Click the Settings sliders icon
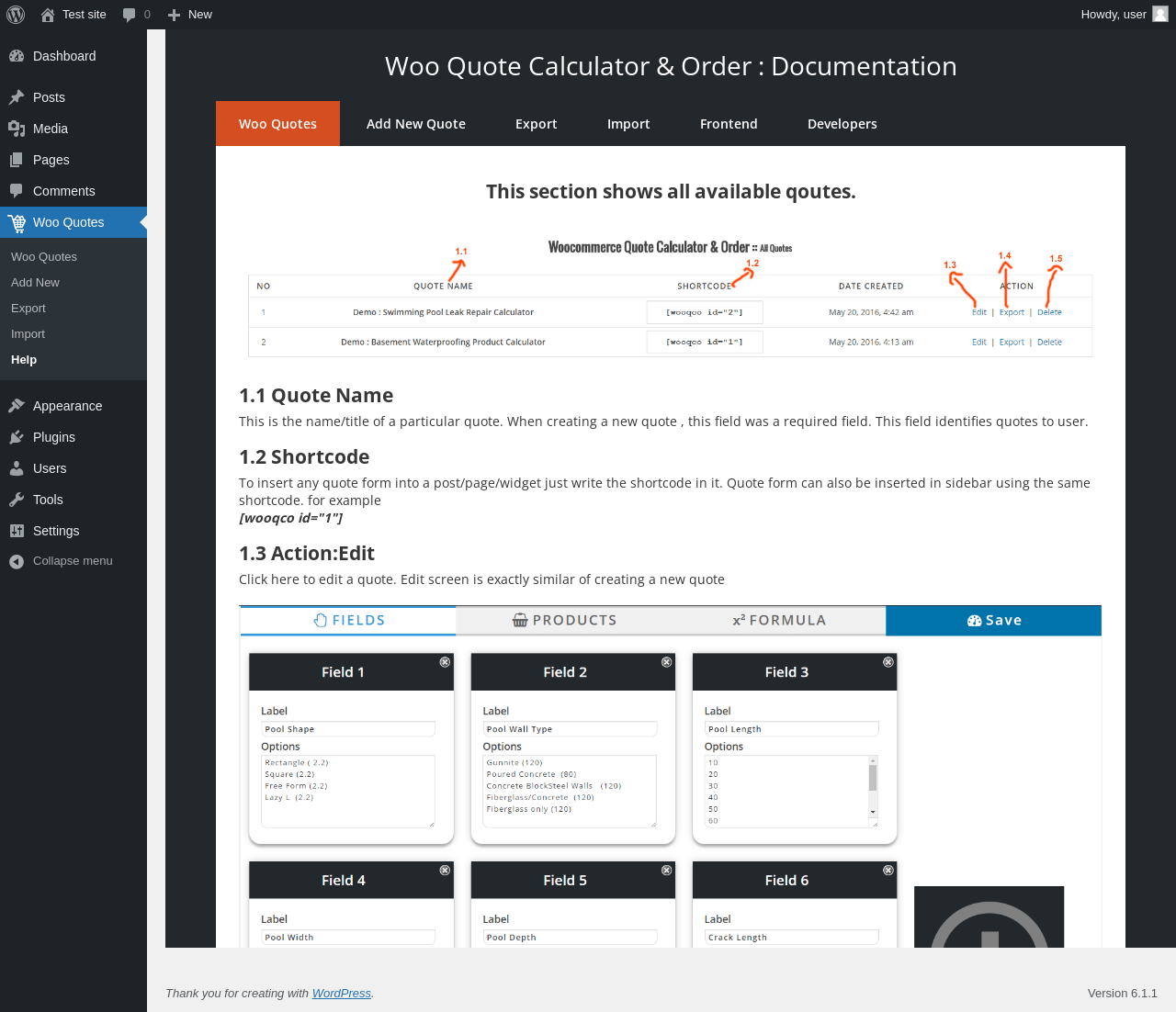The image size is (1176, 1012). click(x=17, y=531)
